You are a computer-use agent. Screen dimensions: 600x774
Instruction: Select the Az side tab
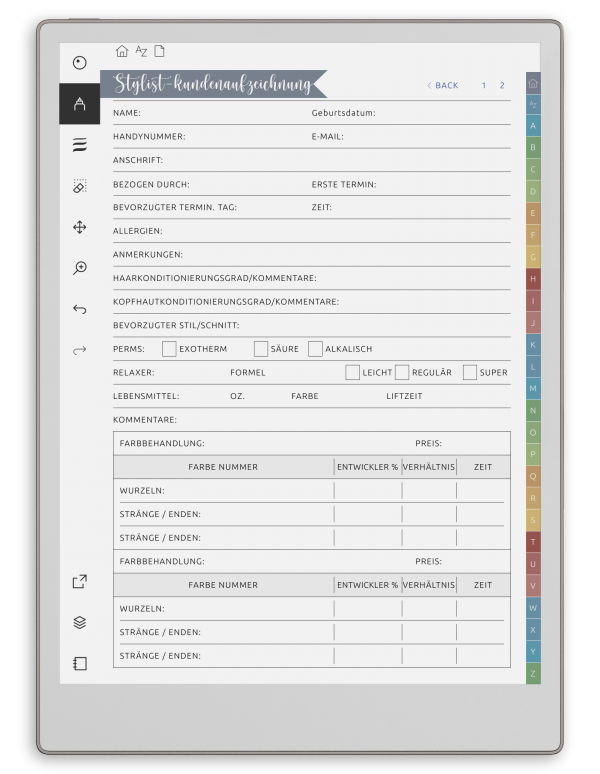click(x=533, y=104)
